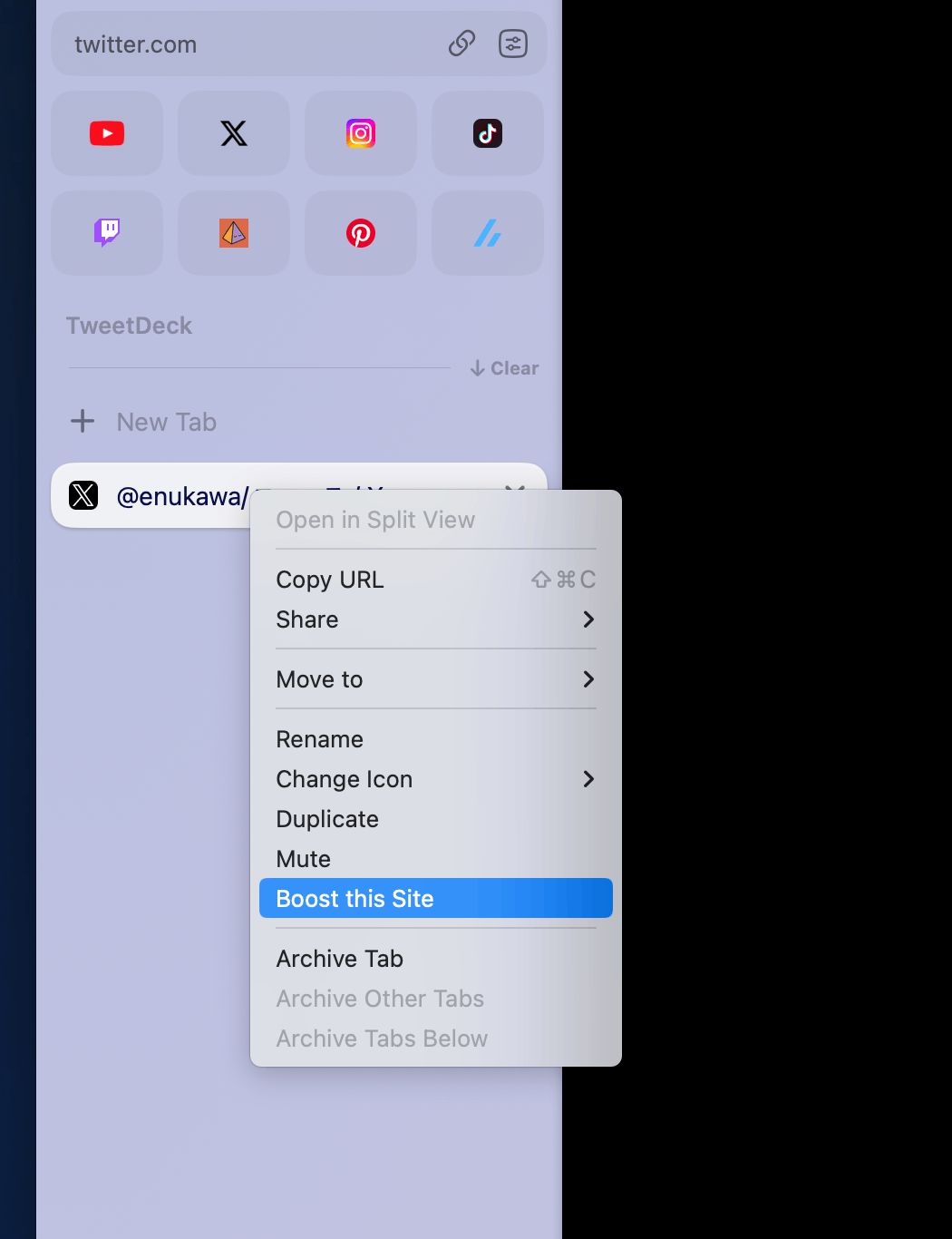Clear the tabs with Clear button
The width and height of the screenshot is (952, 1239).
click(504, 368)
